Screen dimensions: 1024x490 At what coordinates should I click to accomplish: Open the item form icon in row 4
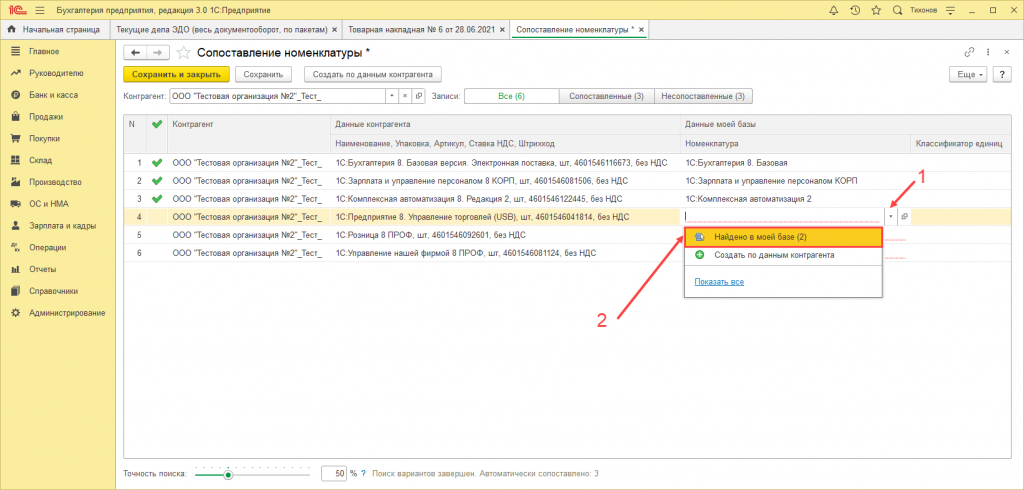tap(904, 216)
